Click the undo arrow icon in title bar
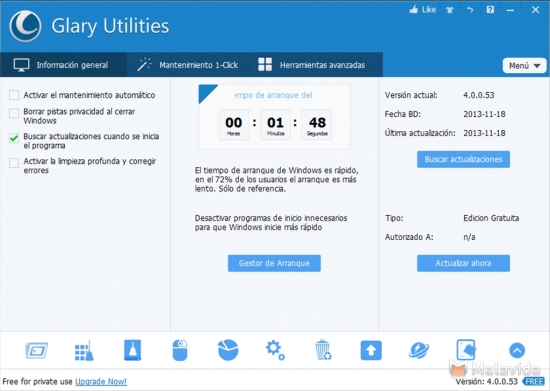Viewport: 550px width, 391px height. (470, 10)
